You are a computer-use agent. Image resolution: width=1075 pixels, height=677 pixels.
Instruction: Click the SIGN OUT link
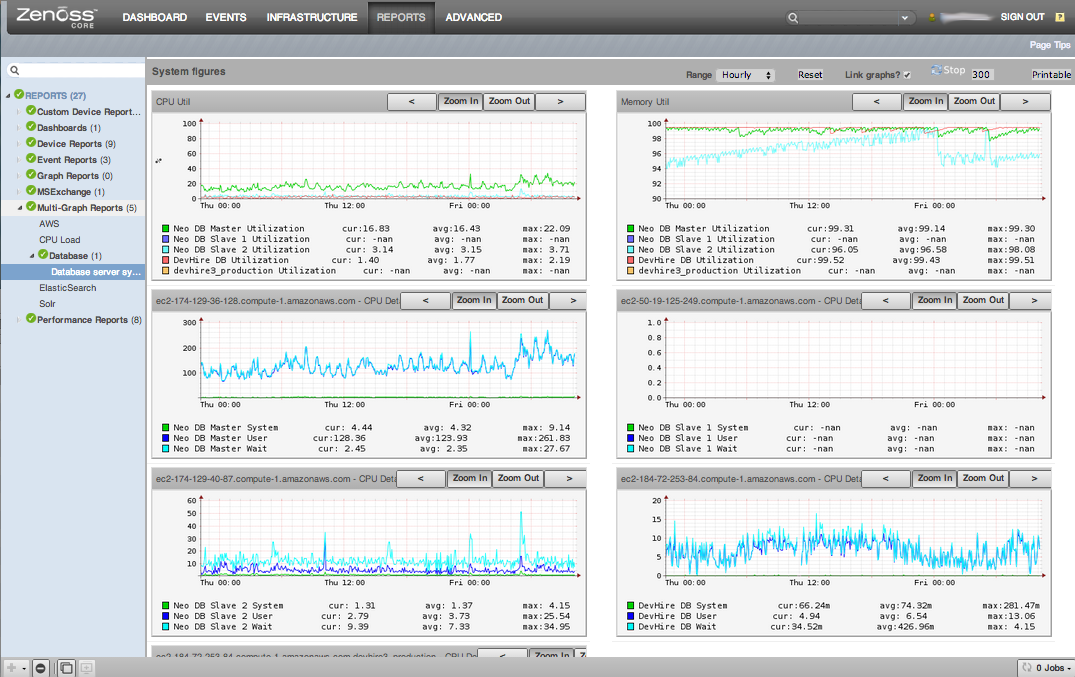click(1022, 16)
